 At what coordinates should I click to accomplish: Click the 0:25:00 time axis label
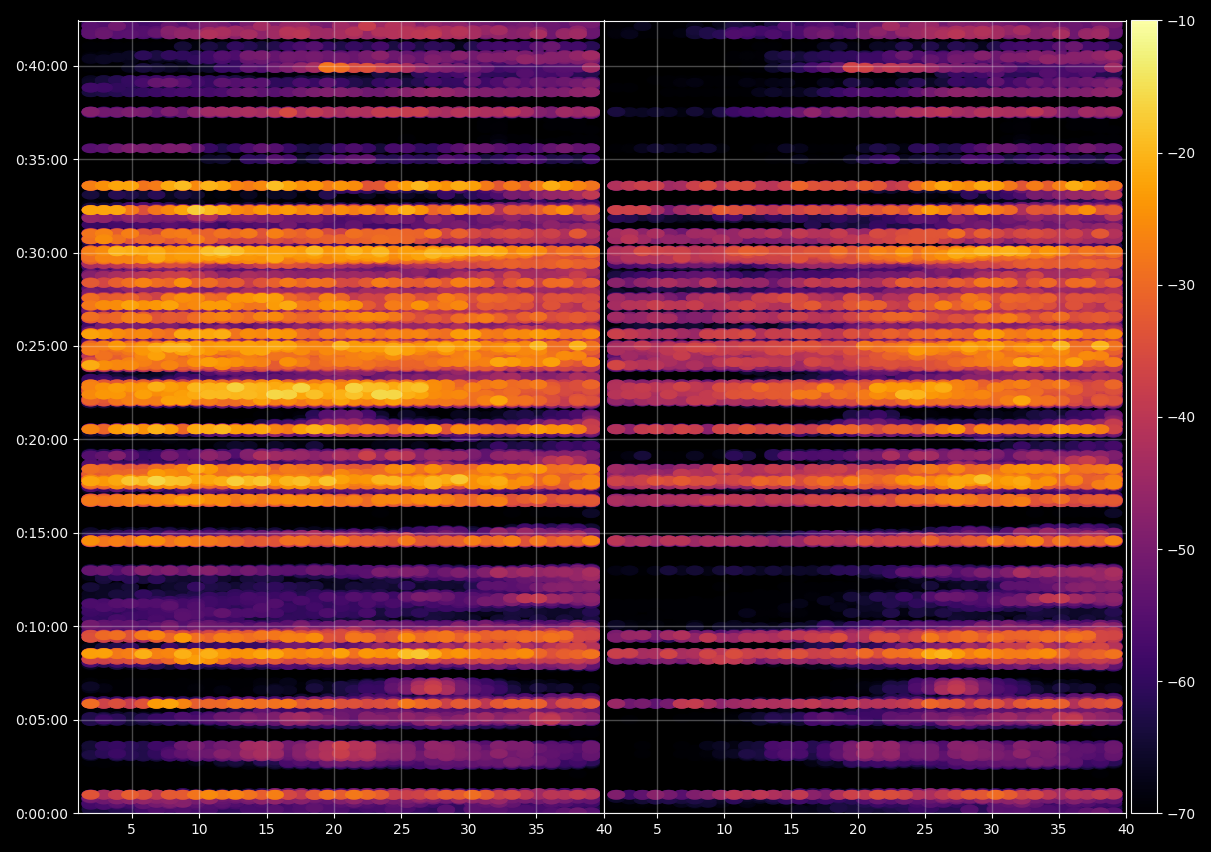[42, 346]
